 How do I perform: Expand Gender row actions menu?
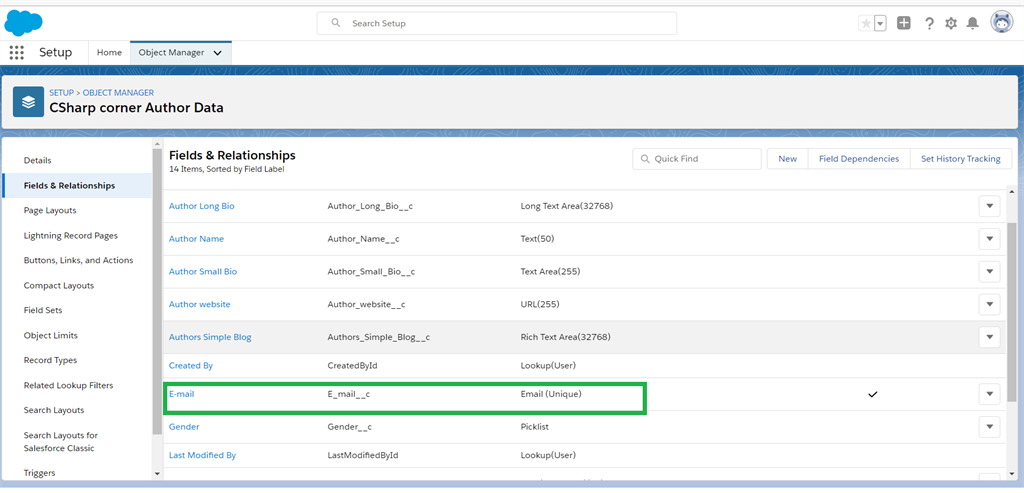[989, 427]
